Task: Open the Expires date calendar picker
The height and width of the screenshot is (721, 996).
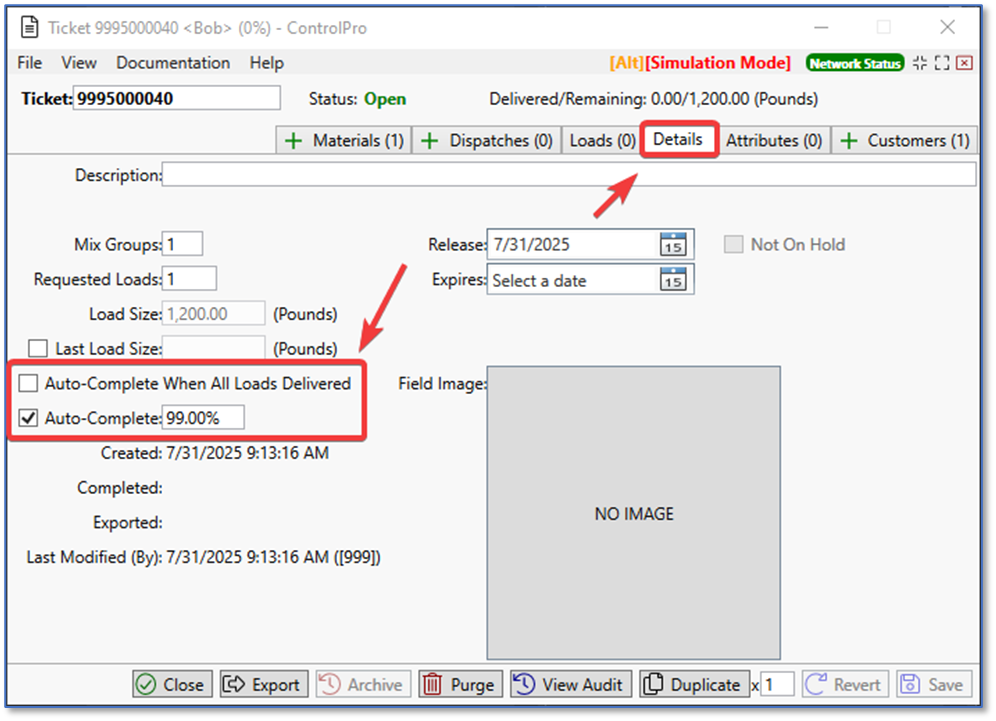Action: point(673,280)
